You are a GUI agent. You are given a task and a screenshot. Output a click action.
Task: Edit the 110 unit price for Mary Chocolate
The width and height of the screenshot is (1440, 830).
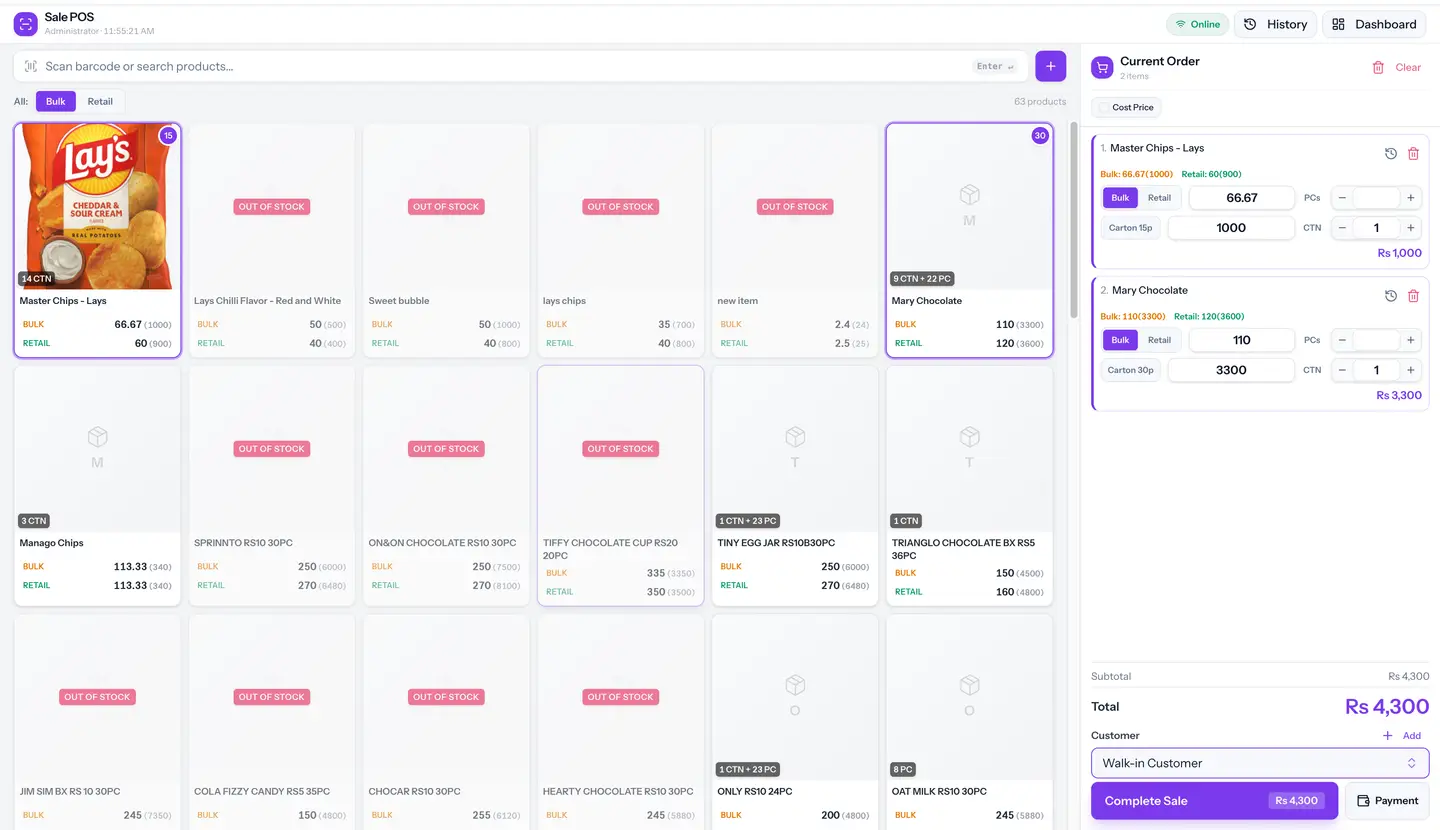pos(1242,340)
